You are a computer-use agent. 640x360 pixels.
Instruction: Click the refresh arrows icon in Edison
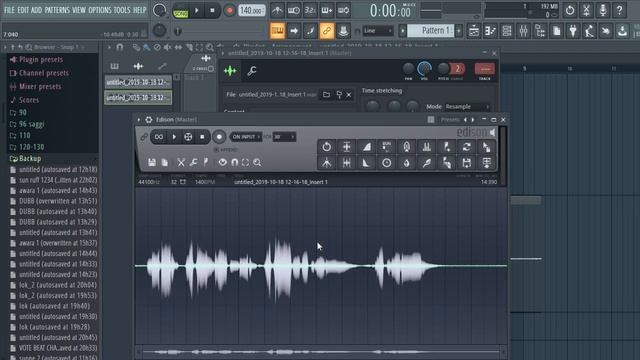pyautogui.click(x=467, y=147)
